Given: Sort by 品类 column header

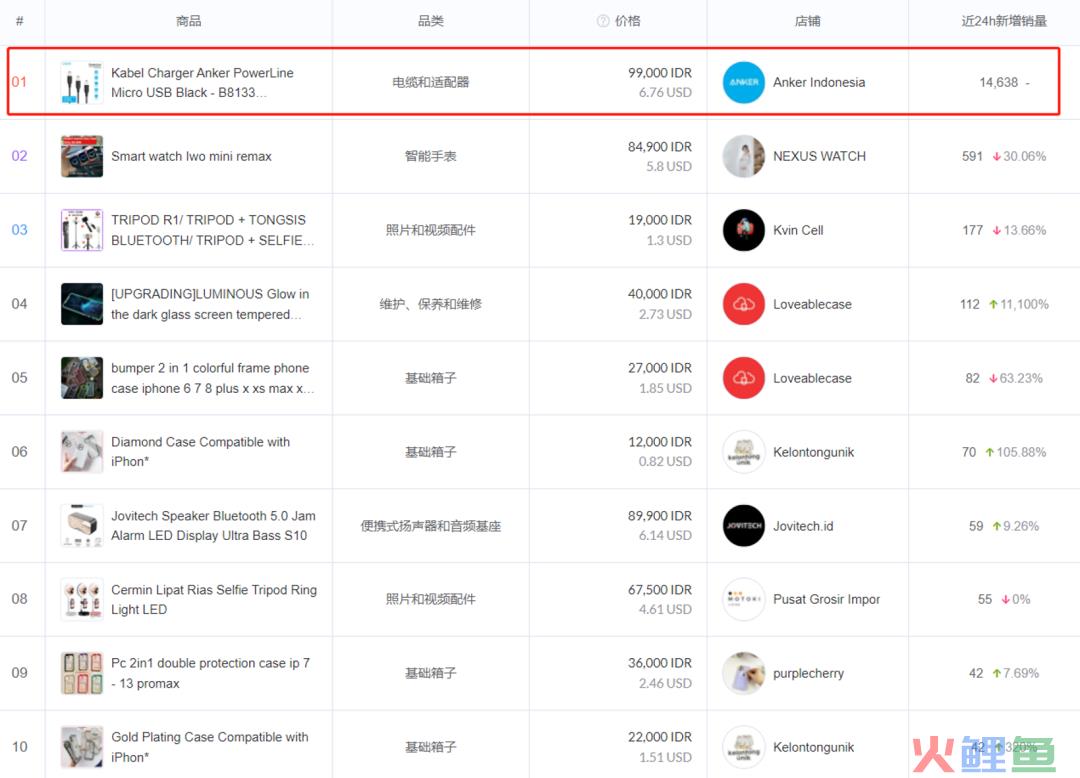Looking at the screenshot, I should 430,21.
